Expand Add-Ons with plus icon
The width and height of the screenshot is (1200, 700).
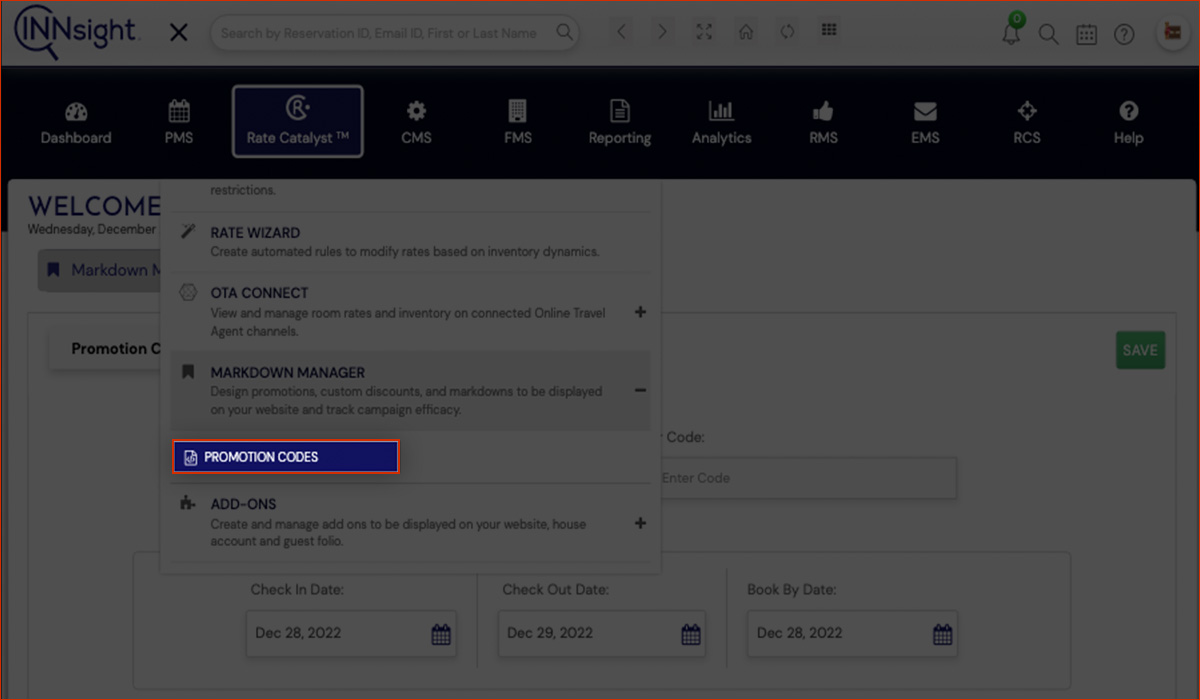640,523
